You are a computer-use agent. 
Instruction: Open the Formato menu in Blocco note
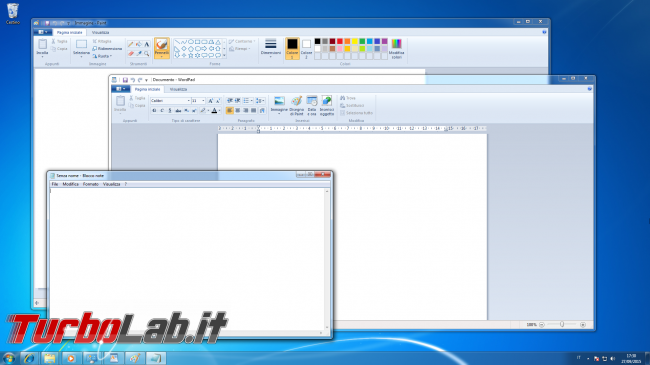(91, 184)
